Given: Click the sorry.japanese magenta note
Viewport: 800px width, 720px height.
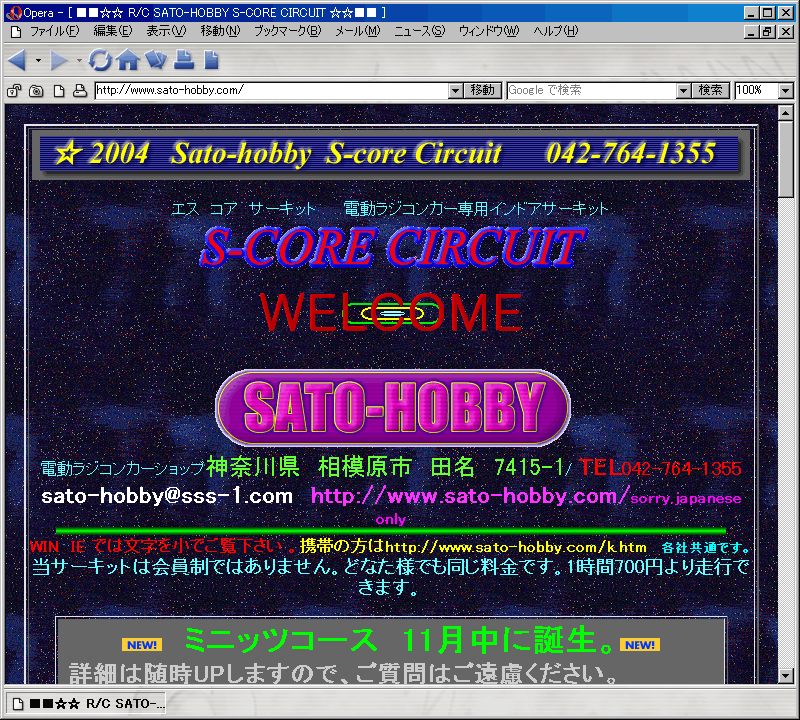Looking at the screenshot, I should click(x=686, y=499).
